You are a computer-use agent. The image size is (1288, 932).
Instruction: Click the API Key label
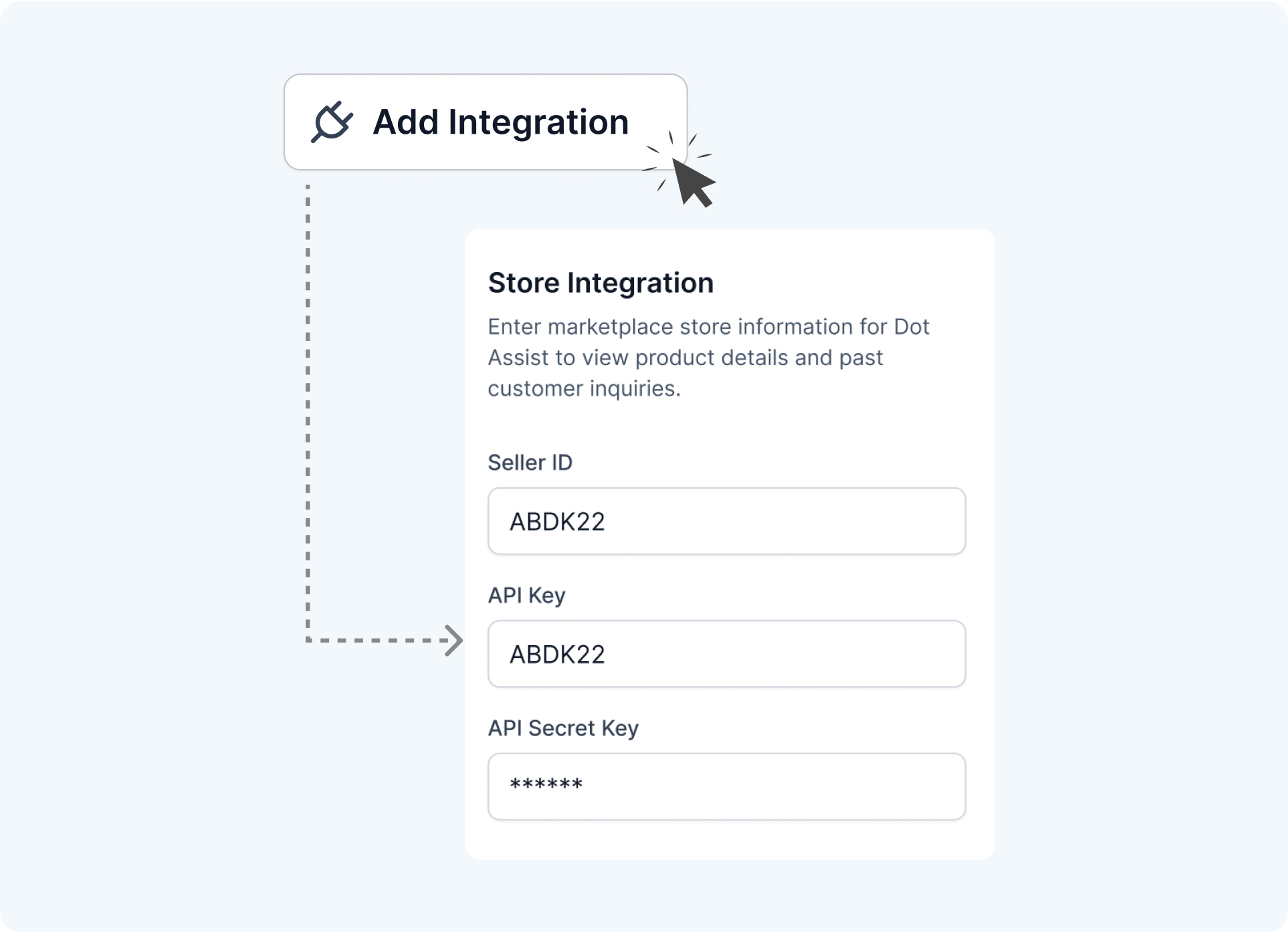click(x=527, y=595)
